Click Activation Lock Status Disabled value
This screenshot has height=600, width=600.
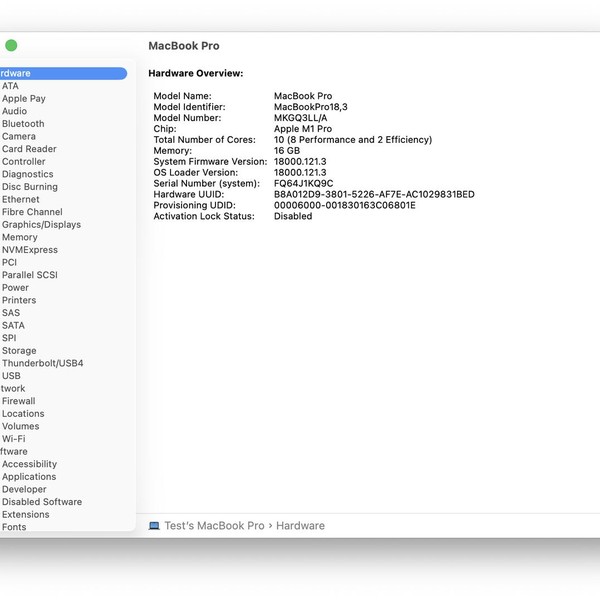[293, 216]
